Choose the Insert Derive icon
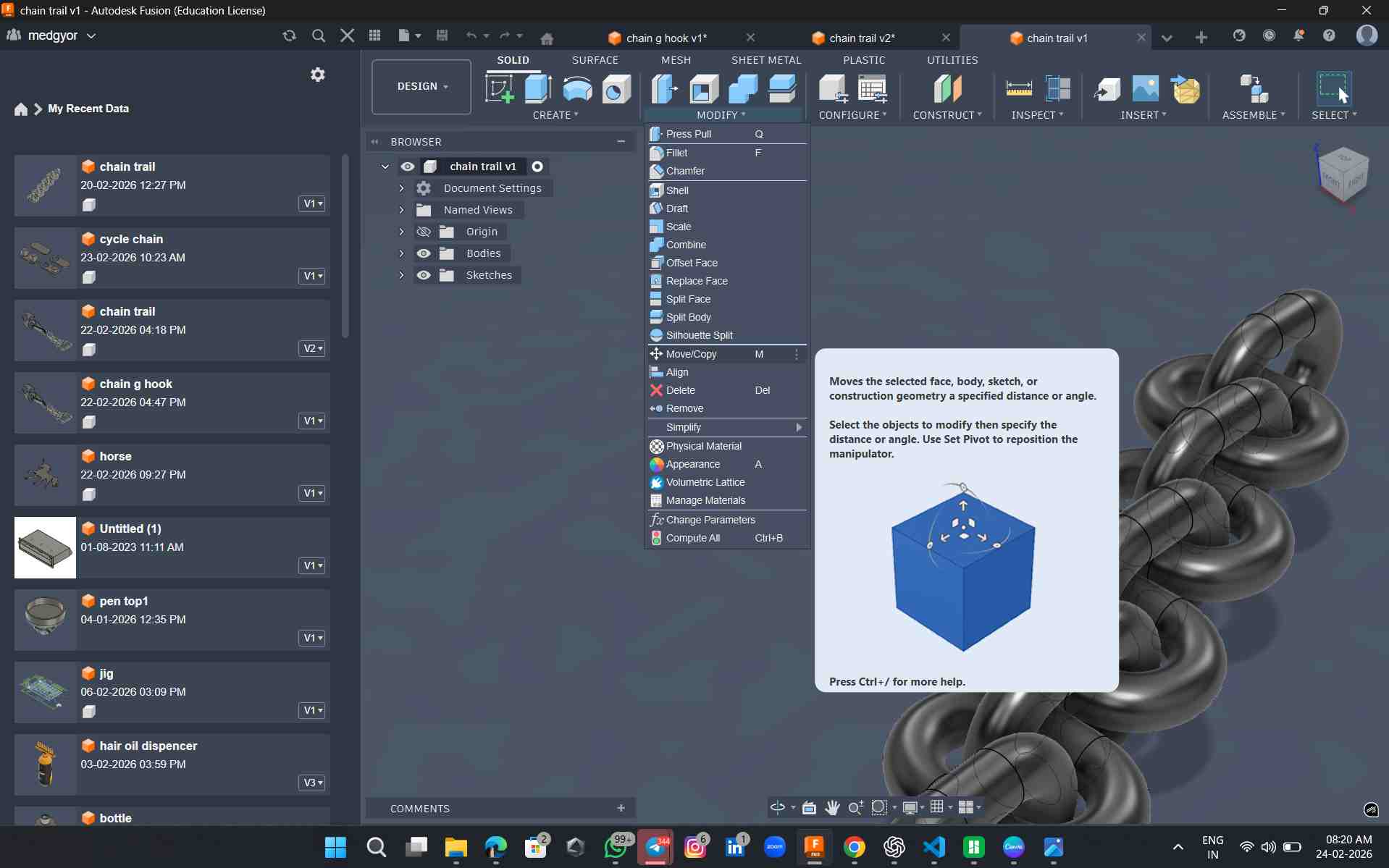 1107,89
